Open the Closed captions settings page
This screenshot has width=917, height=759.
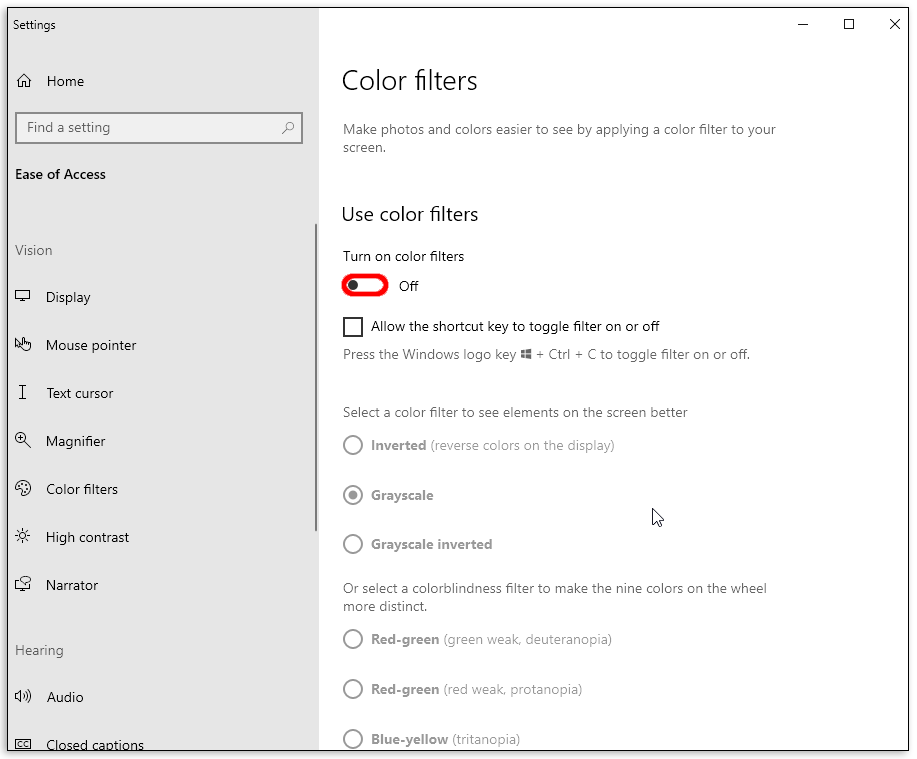coord(94,744)
